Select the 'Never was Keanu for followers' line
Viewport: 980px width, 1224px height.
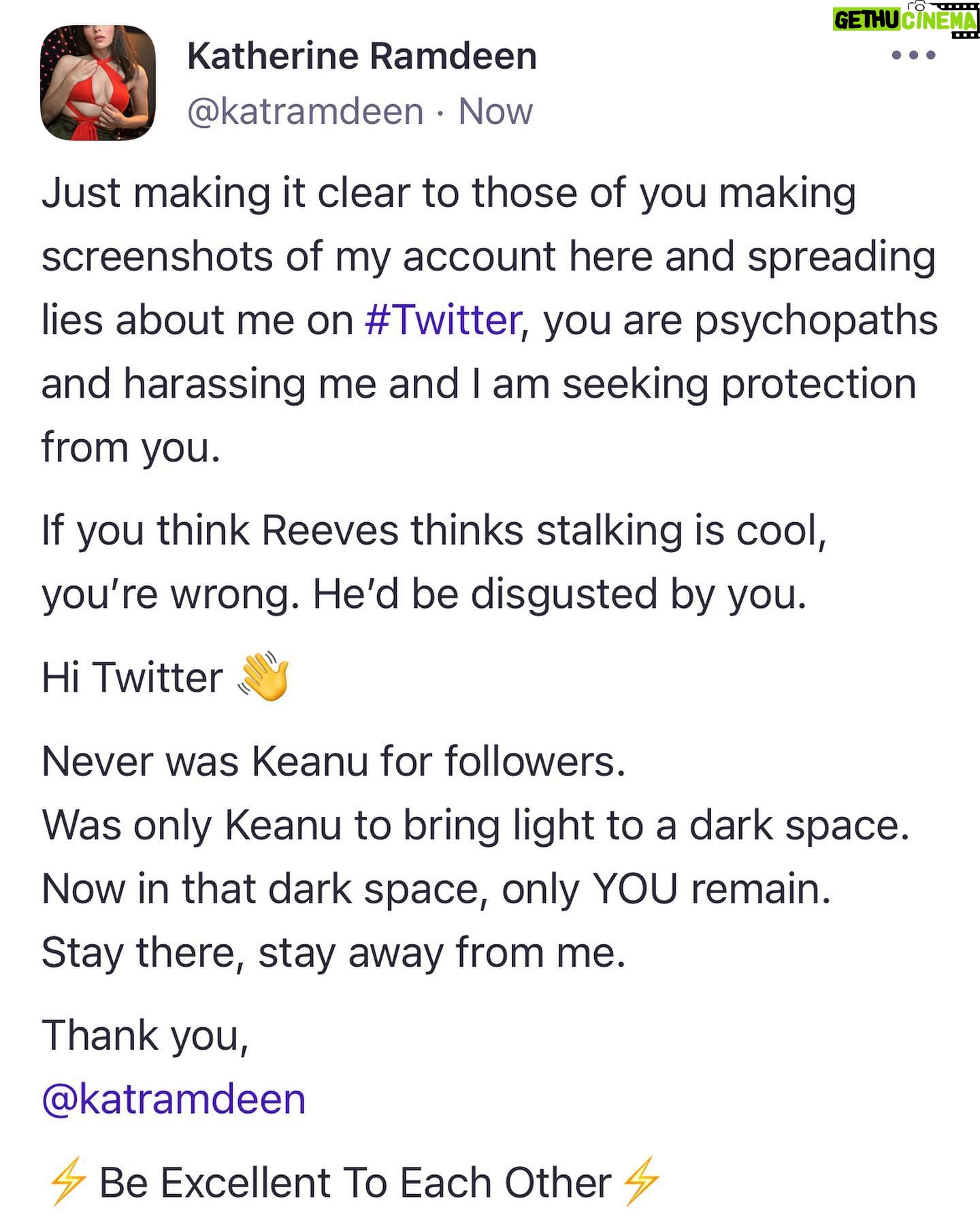[x=333, y=761]
